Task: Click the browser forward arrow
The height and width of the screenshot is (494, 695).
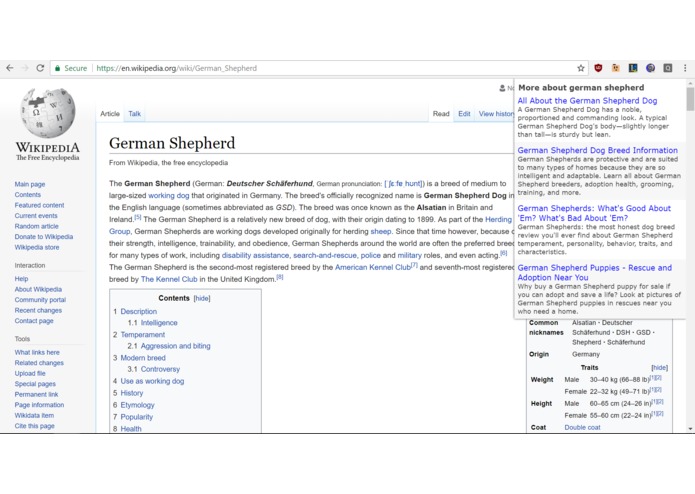Action: tap(25, 68)
